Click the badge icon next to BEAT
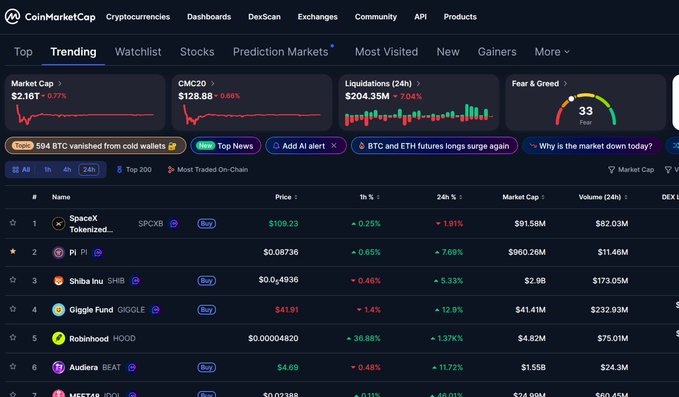The height and width of the screenshot is (397, 679). coord(132,367)
